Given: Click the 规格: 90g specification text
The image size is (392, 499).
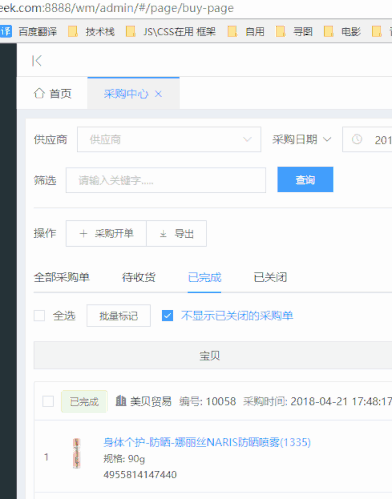Looking at the screenshot, I should [124, 459].
